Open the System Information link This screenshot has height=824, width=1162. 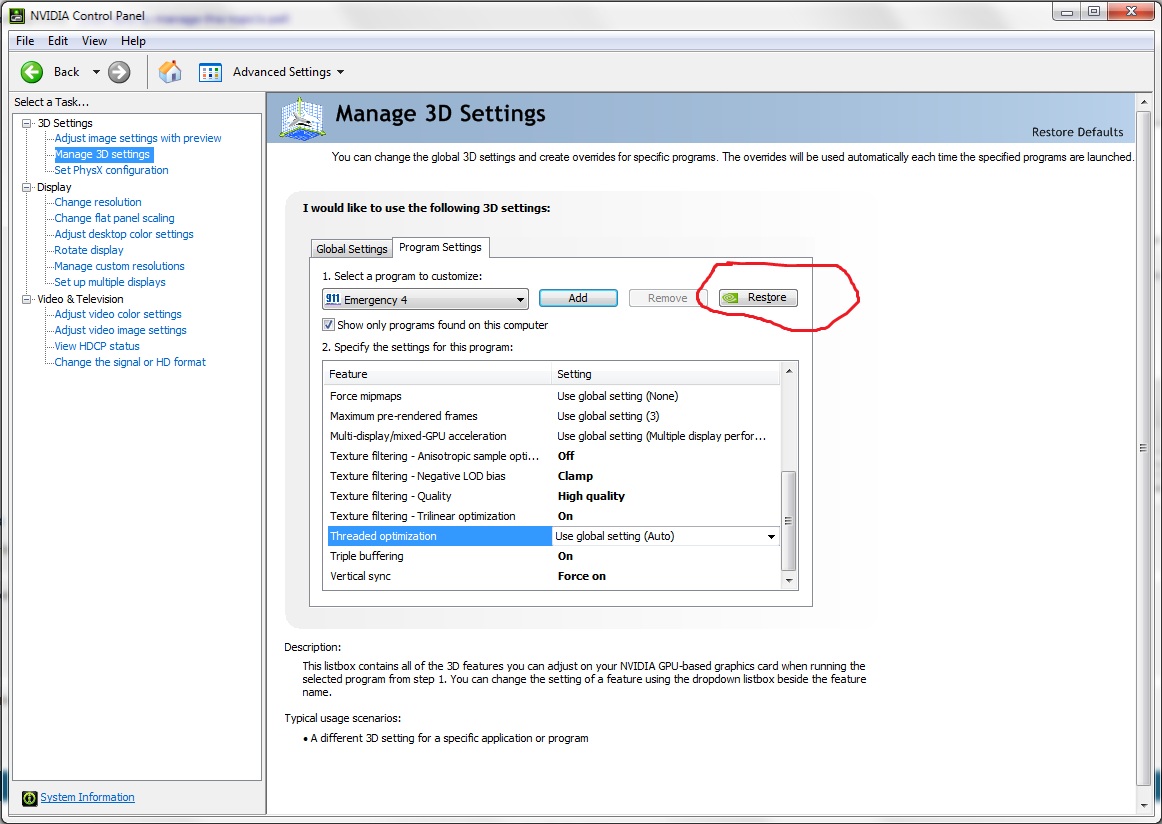(87, 797)
